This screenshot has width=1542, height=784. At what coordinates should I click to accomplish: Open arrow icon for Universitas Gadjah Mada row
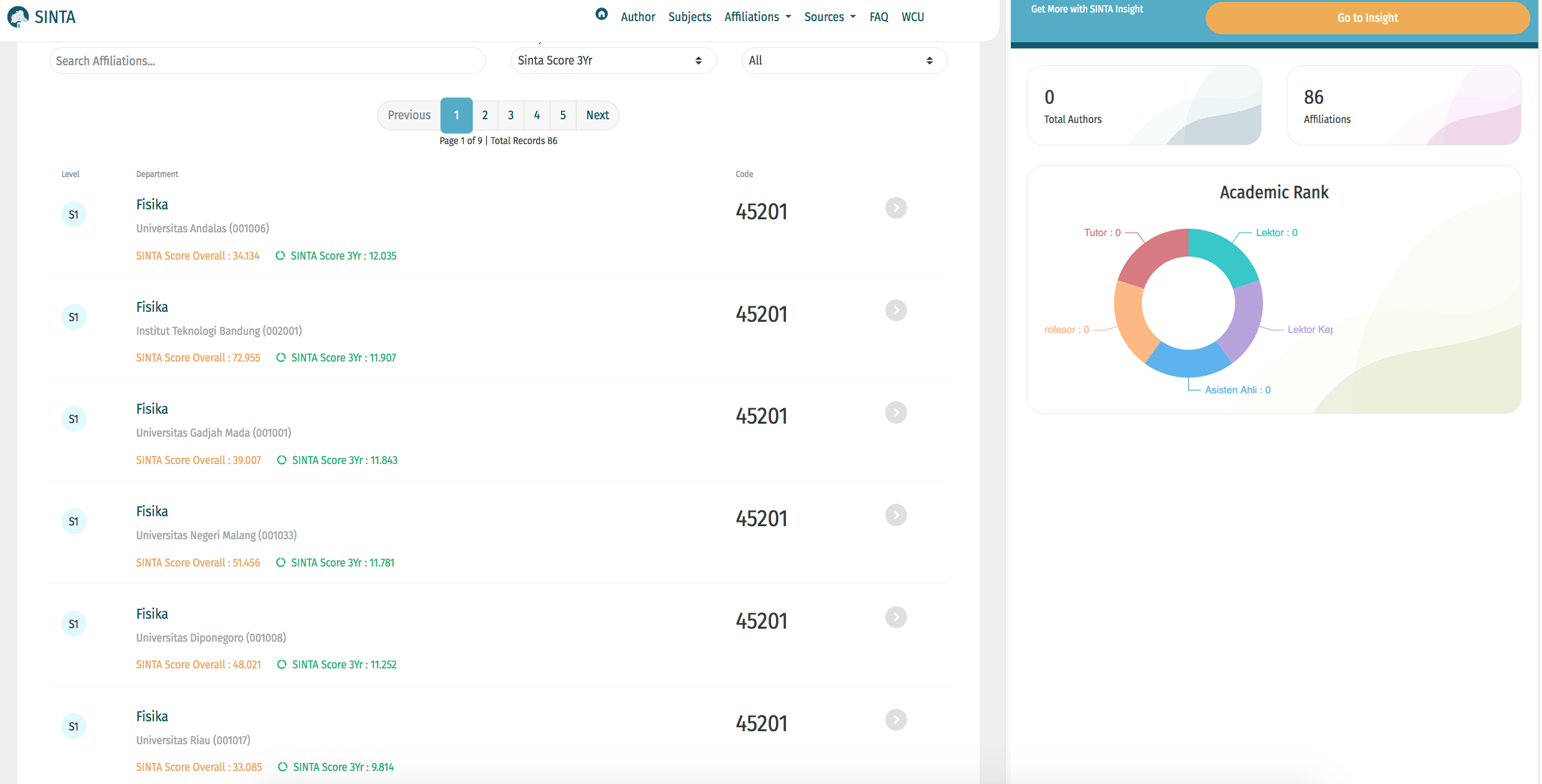(x=896, y=413)
